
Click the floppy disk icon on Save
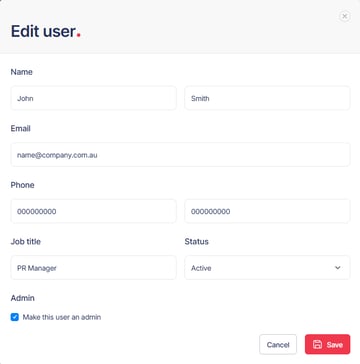[318, 345]
